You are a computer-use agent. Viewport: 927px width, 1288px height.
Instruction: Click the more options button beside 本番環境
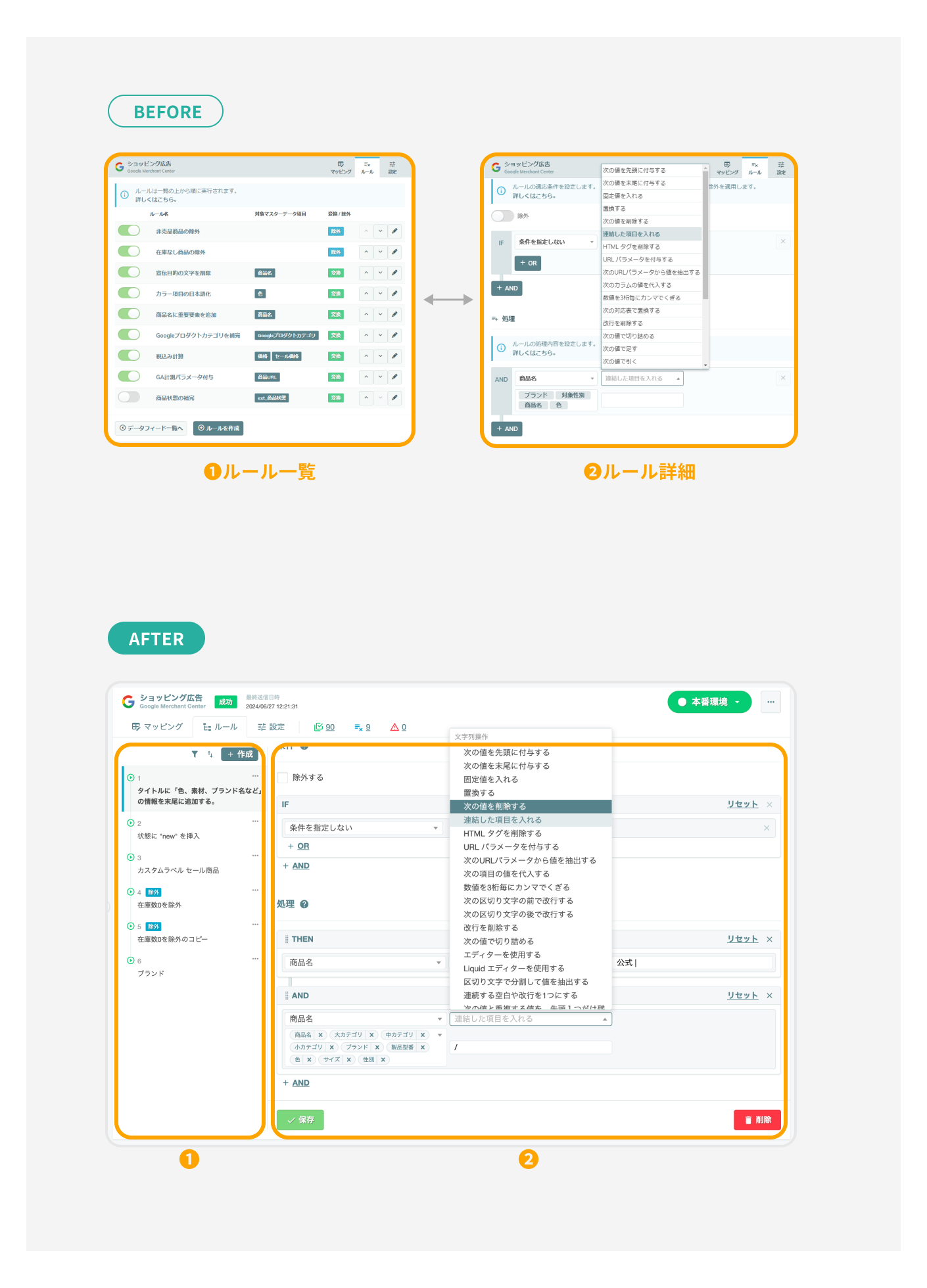[x=771, y=702]
